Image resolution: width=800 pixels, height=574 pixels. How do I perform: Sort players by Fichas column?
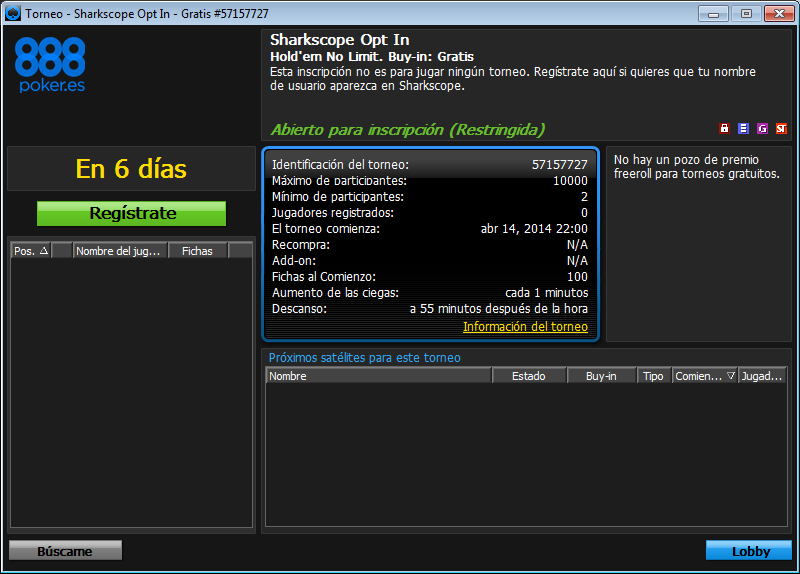coord(198,251)
